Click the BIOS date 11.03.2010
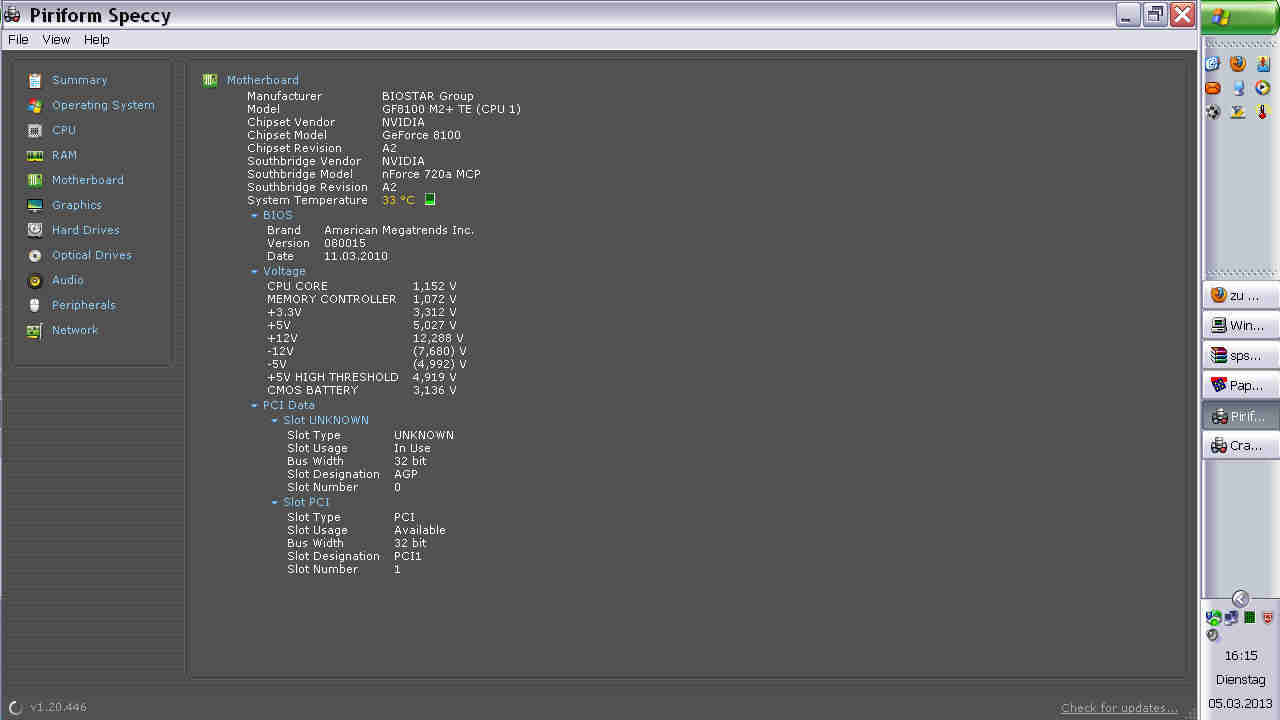Image resolution: width=1280 pixels, height=720 pixels. tap(355, 256)
